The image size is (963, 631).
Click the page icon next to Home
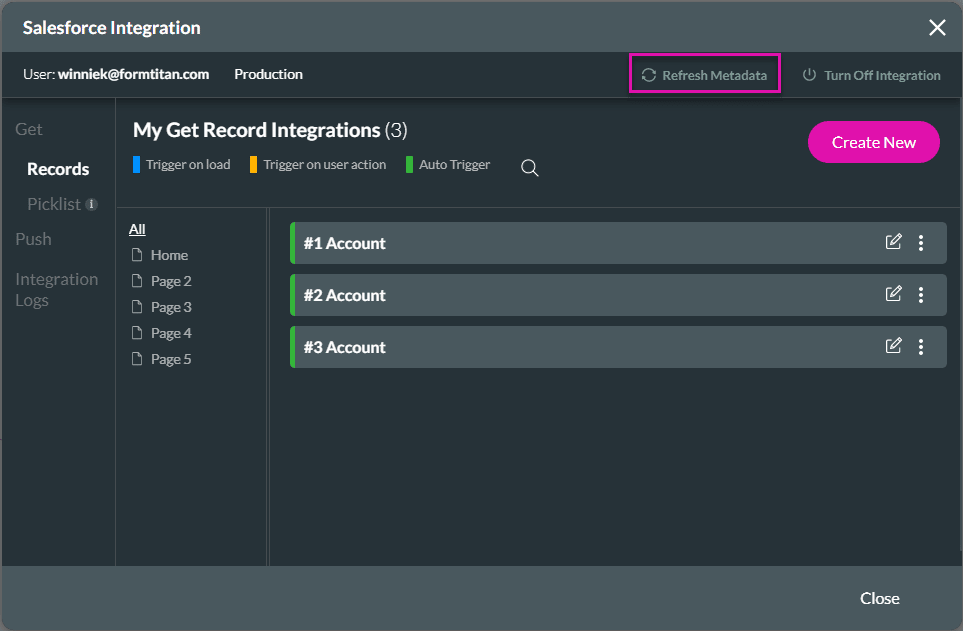click(138, 255)
